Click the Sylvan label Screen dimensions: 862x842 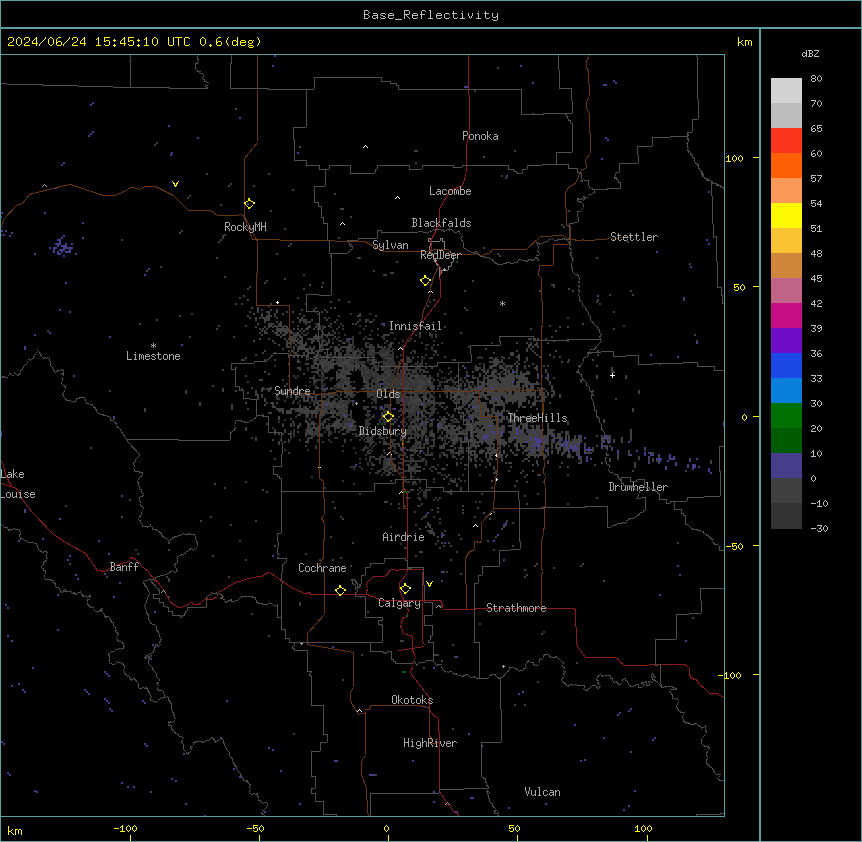pyautogui.click(x=390, y=245)
